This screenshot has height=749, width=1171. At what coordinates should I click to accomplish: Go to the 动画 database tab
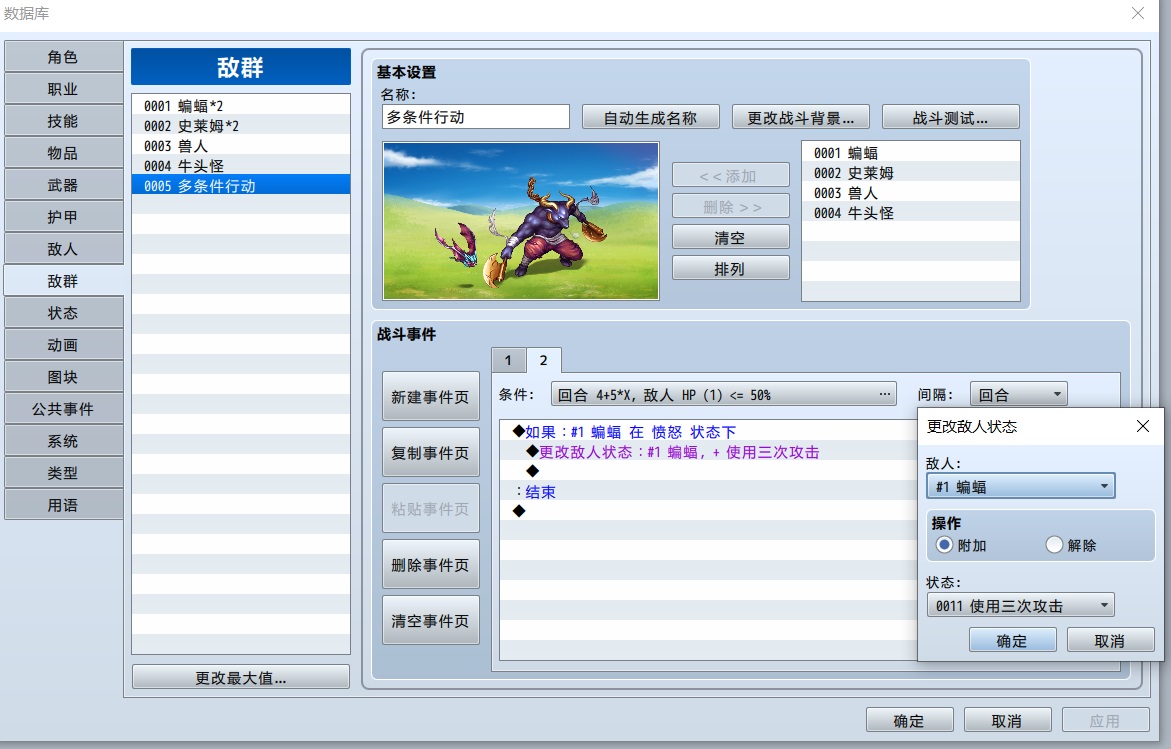(x=63, y=345)
